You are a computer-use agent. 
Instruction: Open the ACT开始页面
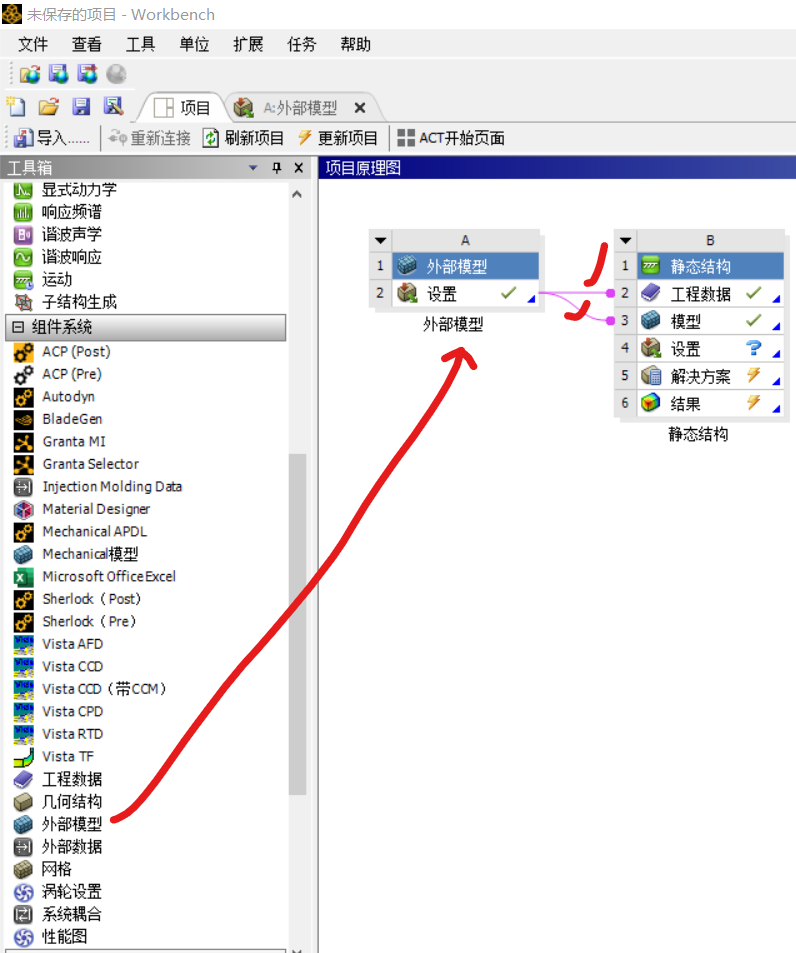tap(451, 138)
